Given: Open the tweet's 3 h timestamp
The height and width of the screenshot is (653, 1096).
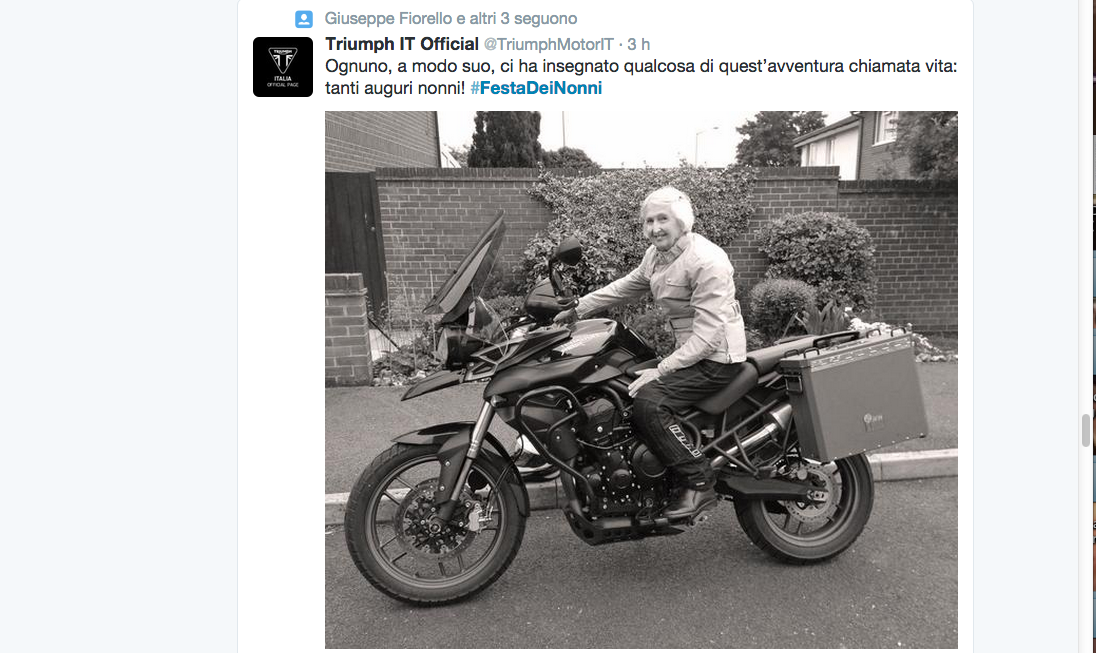Looking at the screenshot, I should click(638, 45).
